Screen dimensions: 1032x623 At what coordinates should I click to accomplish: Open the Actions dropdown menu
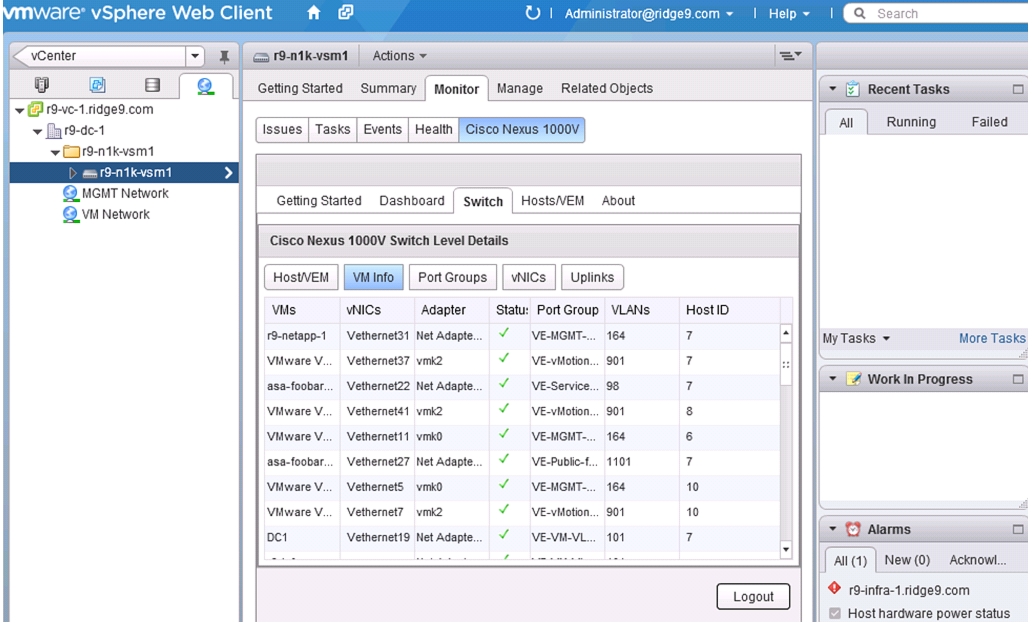point(400,56)
